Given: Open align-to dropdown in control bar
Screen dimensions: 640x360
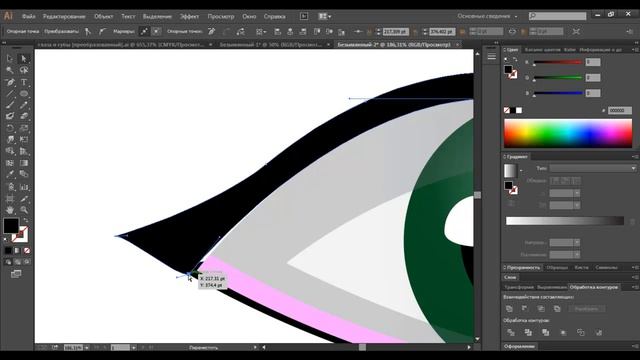Looking at the screenshot, I should coord(261,31).
